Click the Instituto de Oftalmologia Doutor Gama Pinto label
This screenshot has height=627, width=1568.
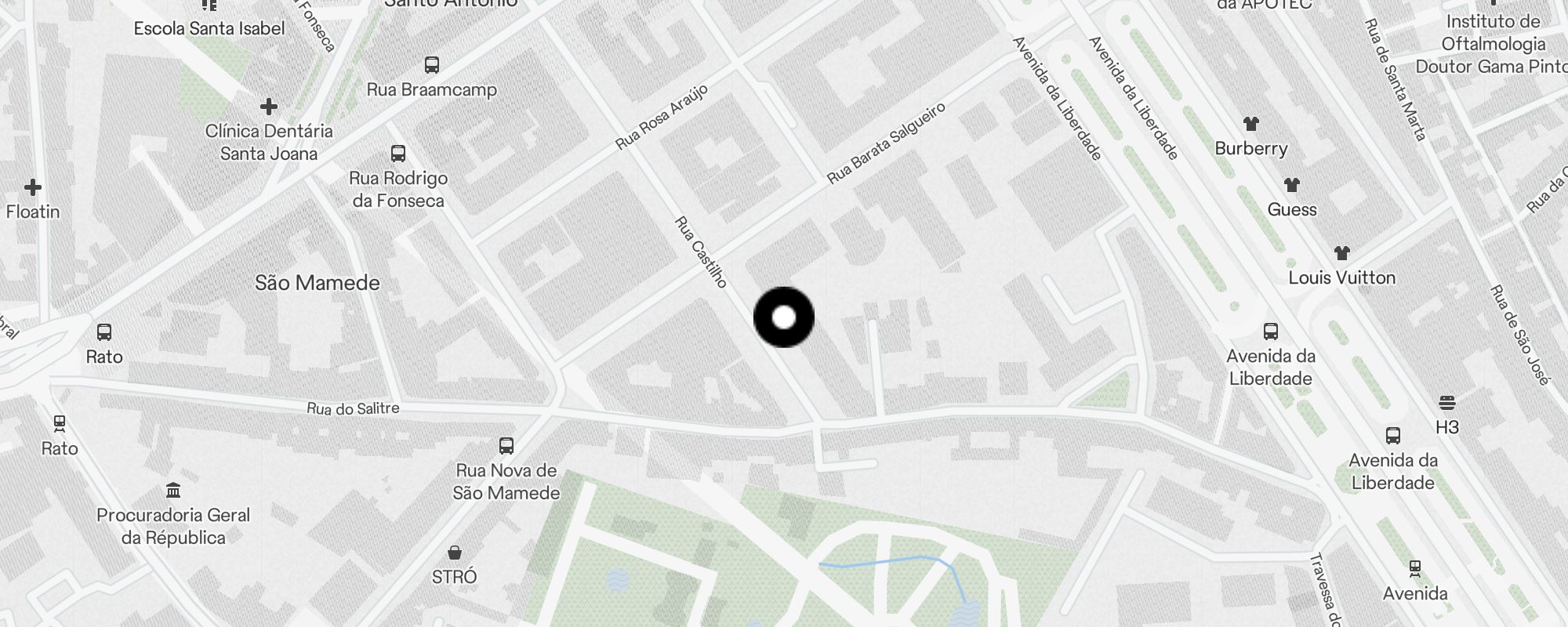(x=1492, y=44)
